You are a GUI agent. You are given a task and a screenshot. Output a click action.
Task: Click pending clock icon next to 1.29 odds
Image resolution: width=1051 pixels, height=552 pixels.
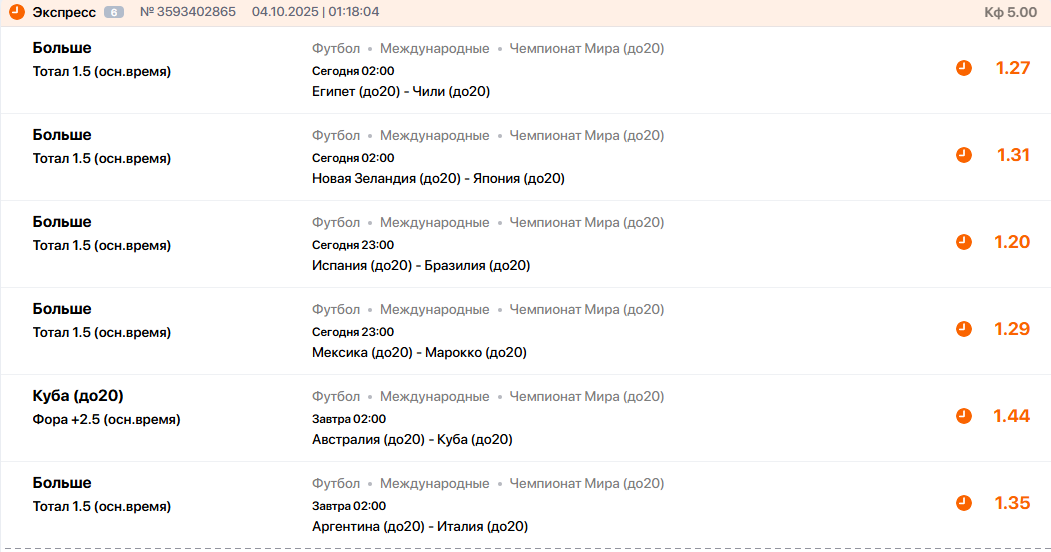coord(964,329)
